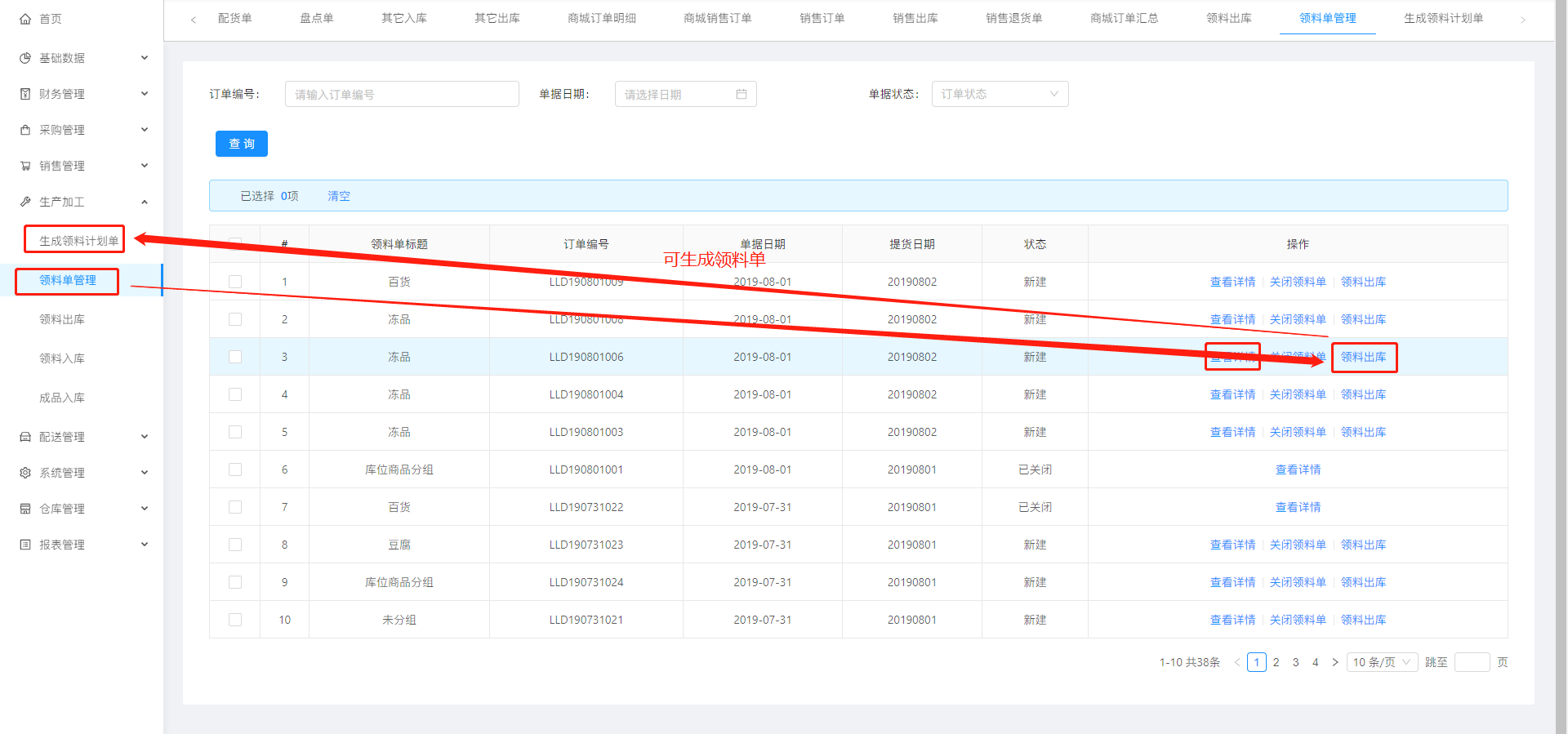
Task: Toggle the select-all checkbox in table header
Action: coord(235,243)
